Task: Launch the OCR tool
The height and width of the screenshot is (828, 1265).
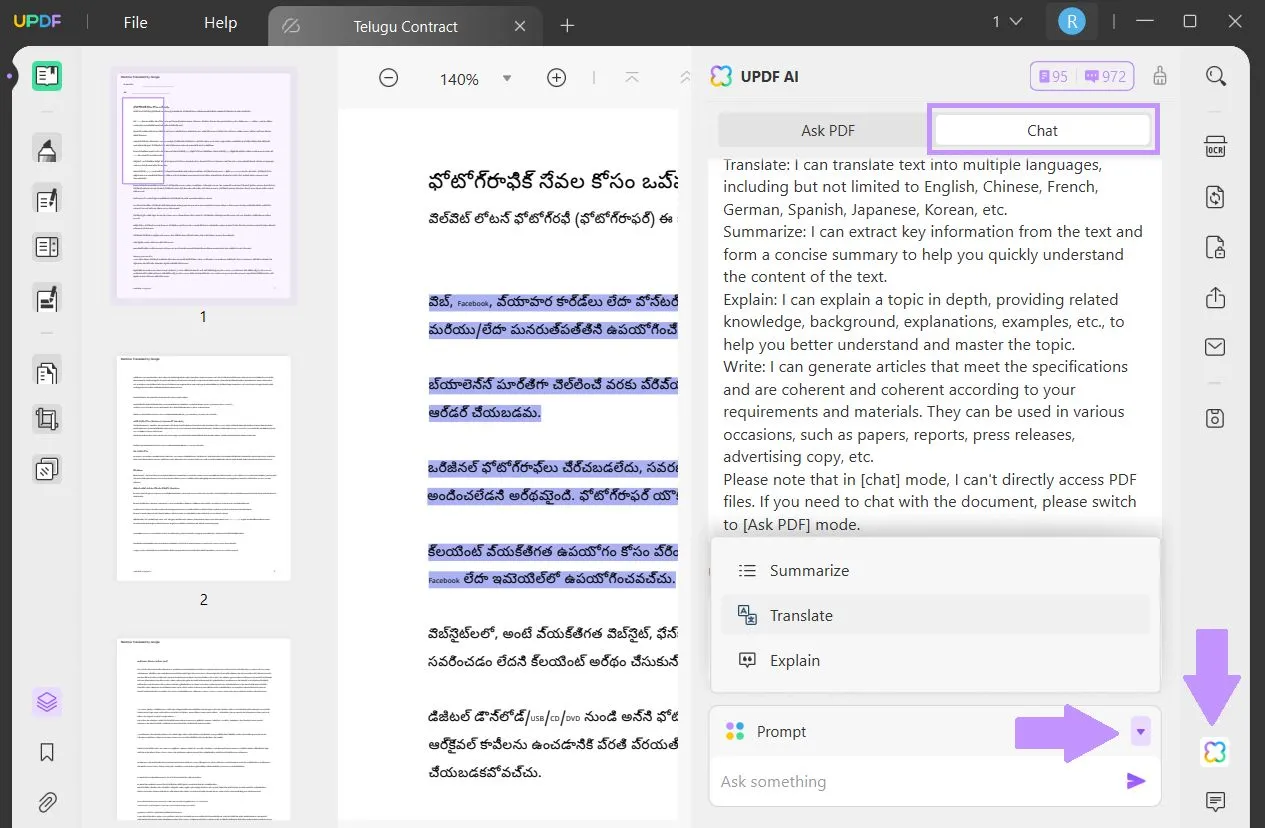Action: (1214, 146)
